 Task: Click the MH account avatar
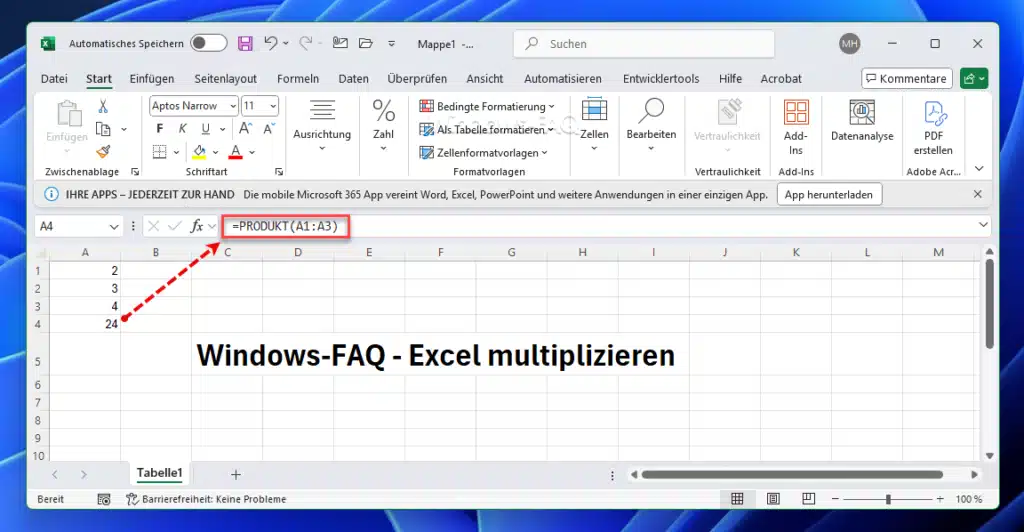(x=850, y=44)
